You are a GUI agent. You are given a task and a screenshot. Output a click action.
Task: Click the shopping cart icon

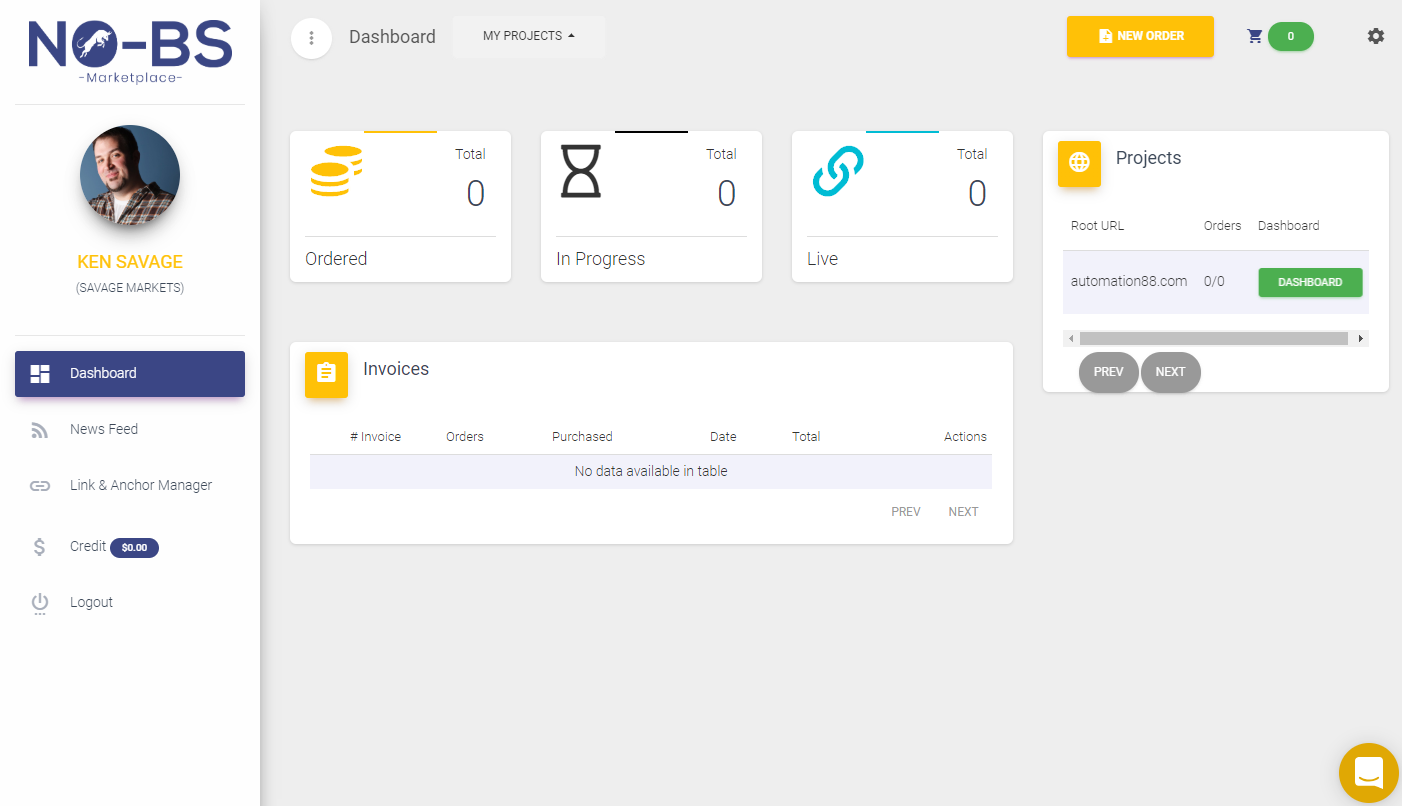tap(1255, 36)
